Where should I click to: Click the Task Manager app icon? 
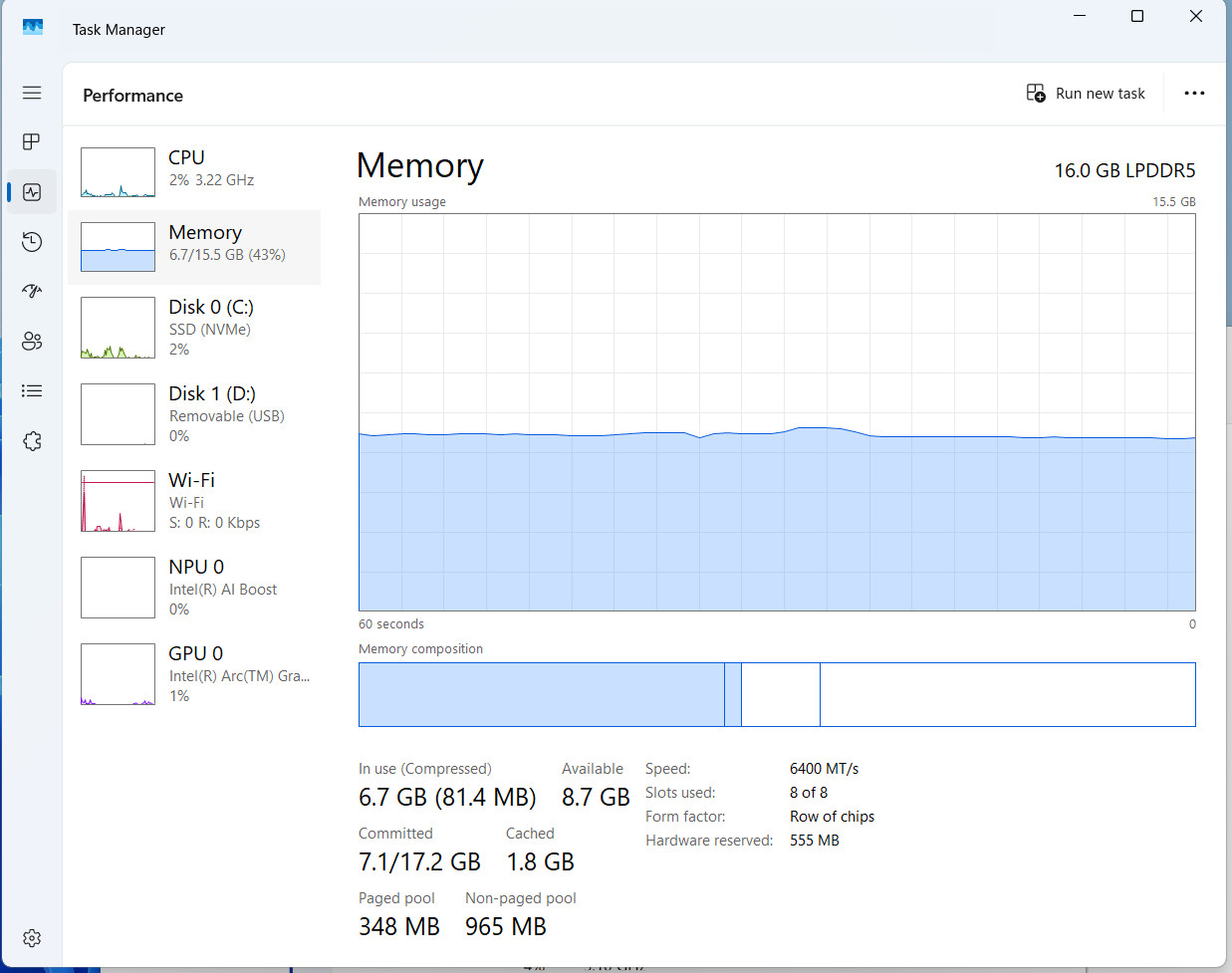point(33,27)
